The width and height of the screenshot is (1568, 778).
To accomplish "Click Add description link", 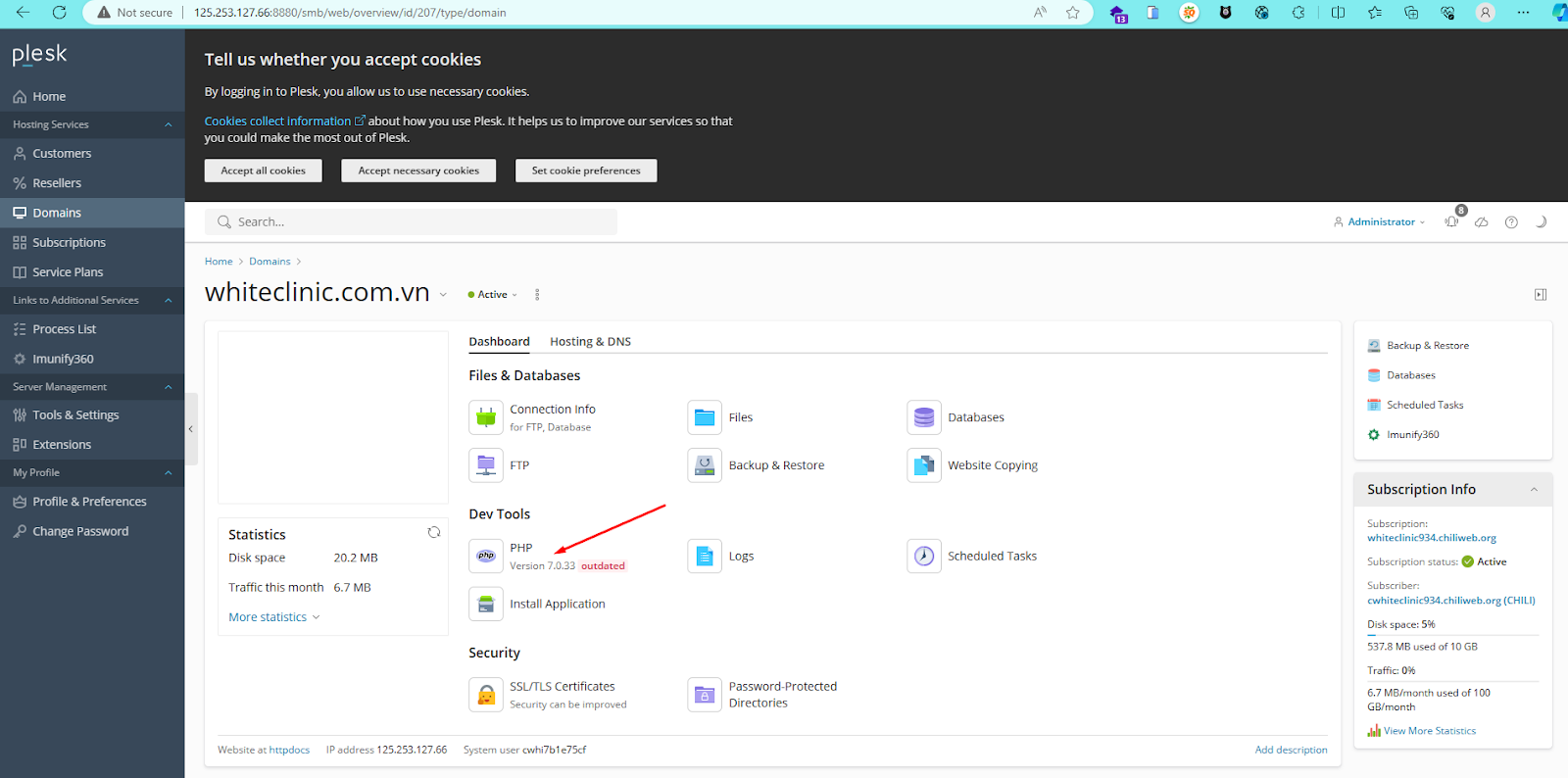I will 1291,751.
